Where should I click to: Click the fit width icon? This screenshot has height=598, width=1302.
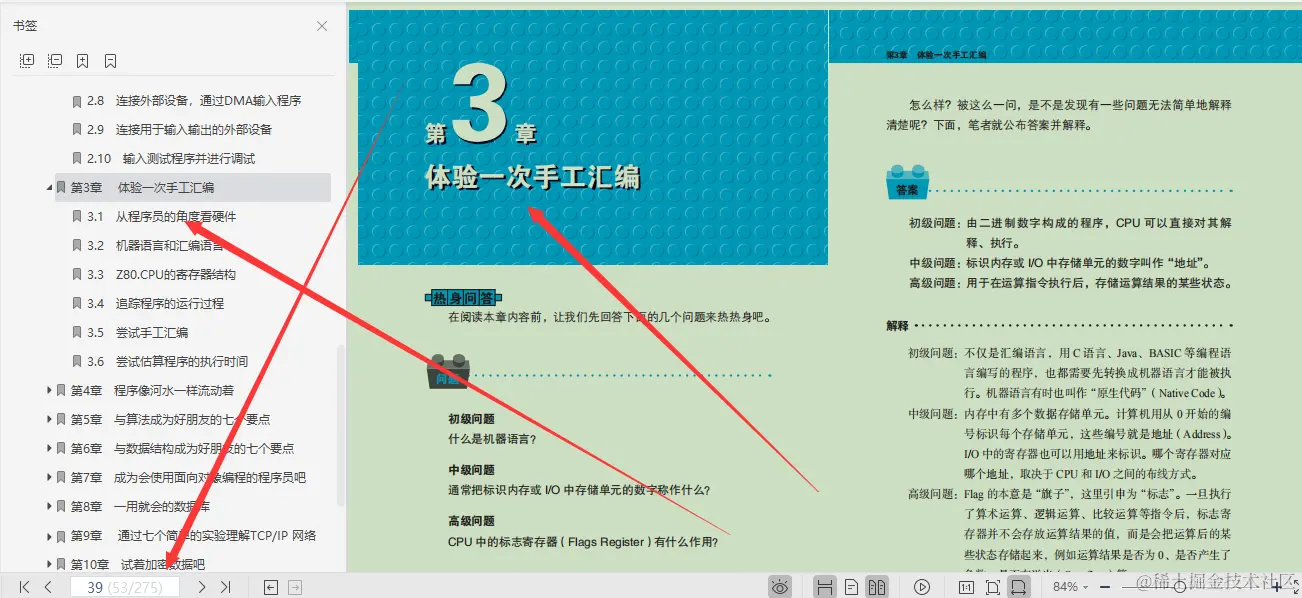pos(1019,586)
